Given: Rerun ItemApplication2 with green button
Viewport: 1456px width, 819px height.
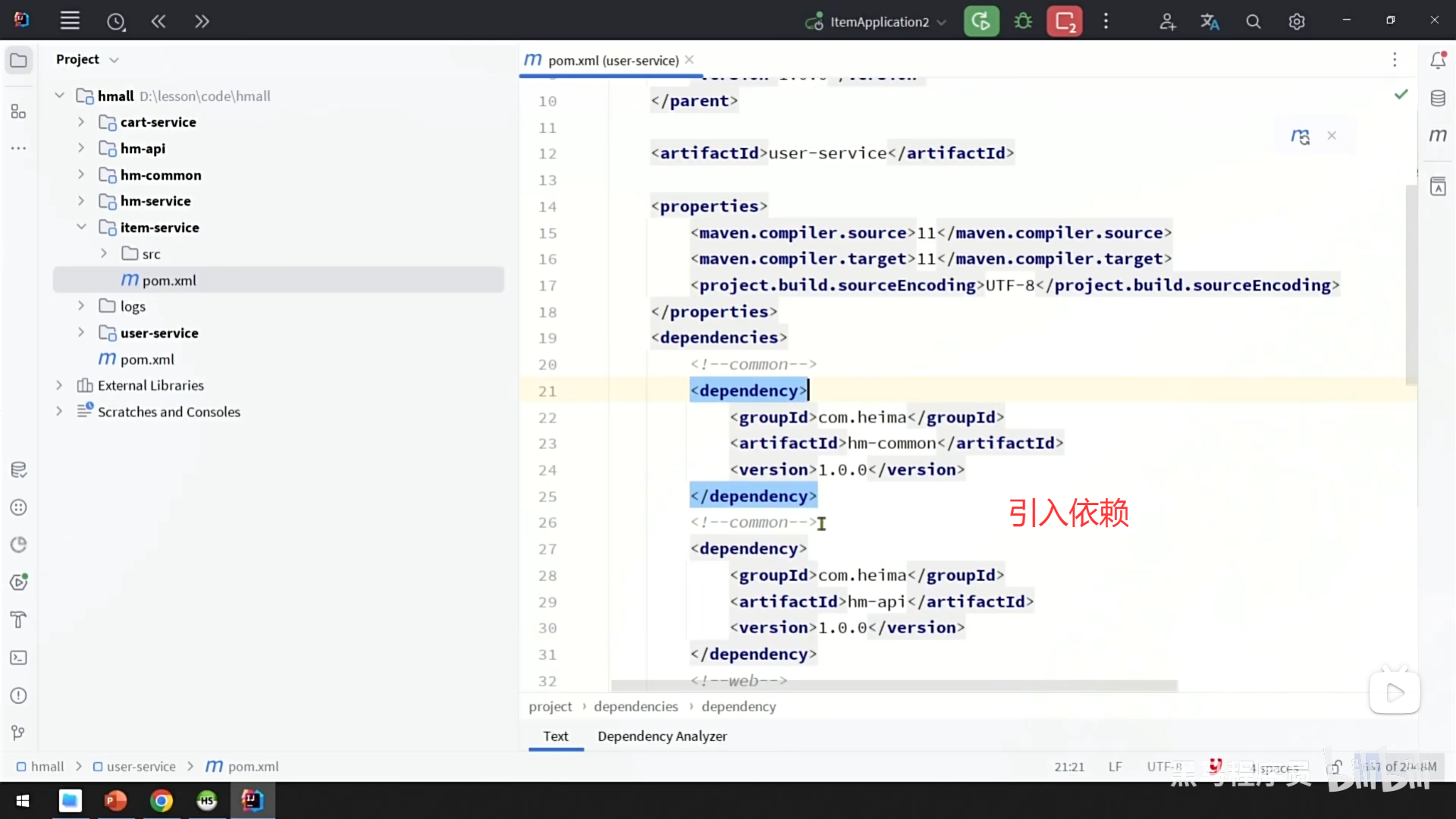Looking at the screenshot, I should point(981,21).
